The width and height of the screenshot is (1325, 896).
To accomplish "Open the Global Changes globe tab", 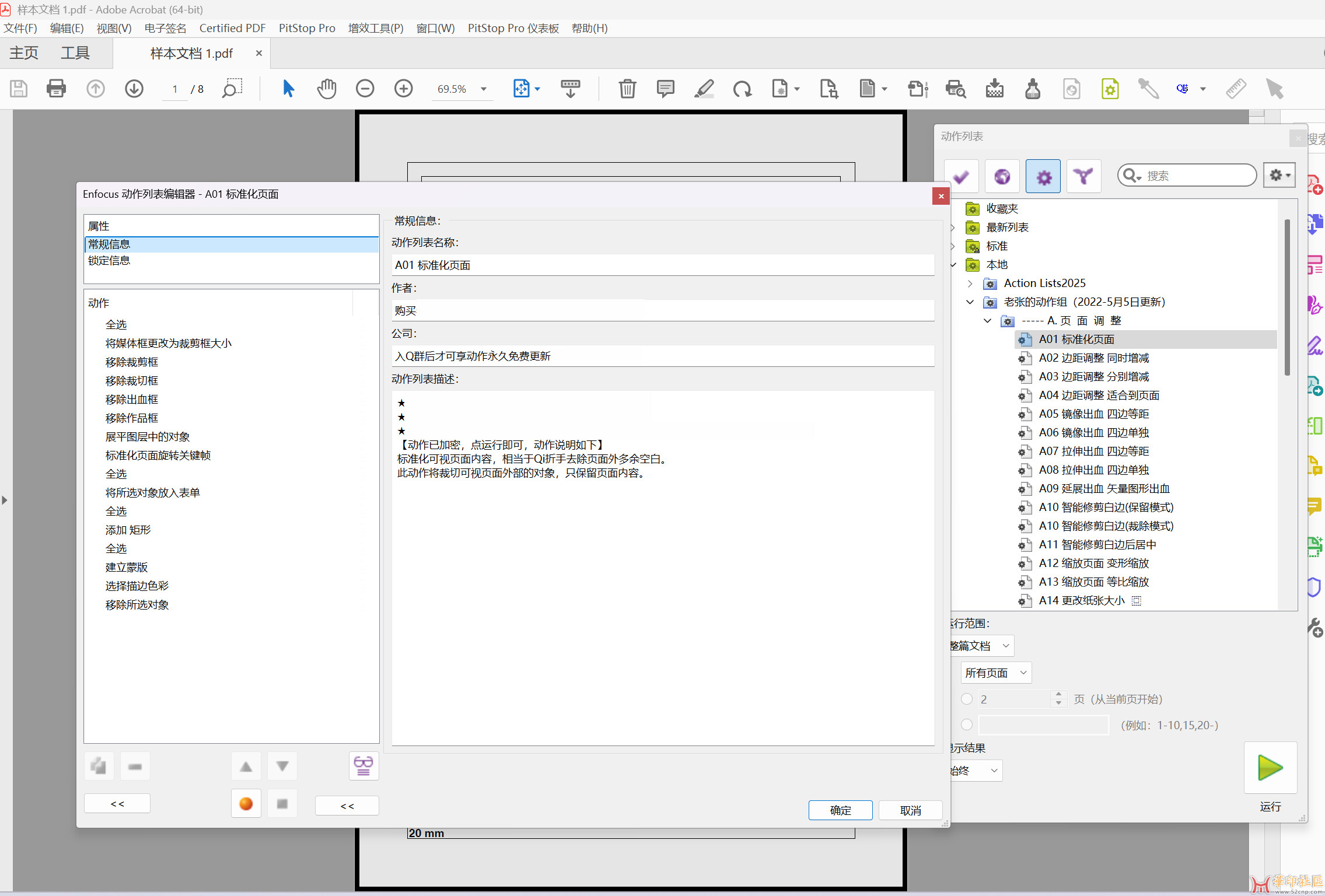I will pos(1002,176).
